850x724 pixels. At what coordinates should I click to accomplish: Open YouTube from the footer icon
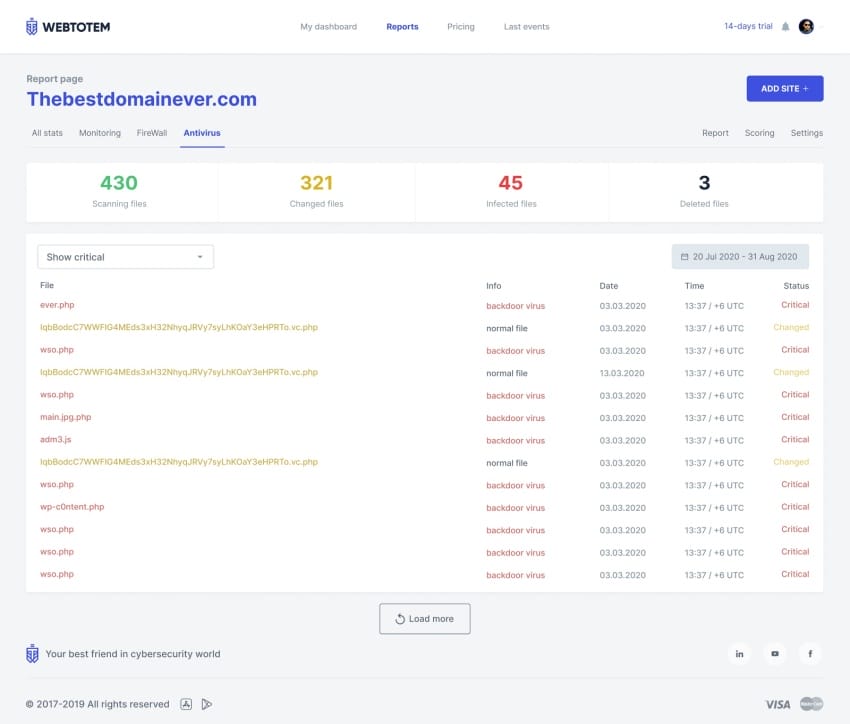(774, 653)
